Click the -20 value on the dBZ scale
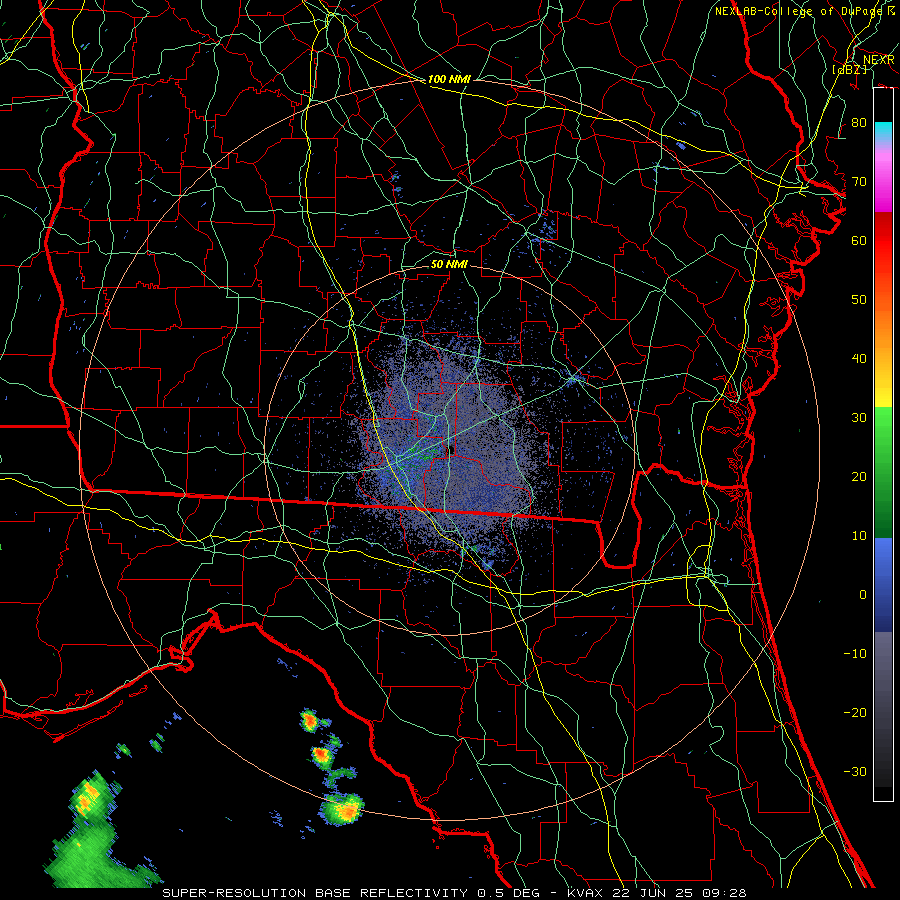 pos(855,713)
